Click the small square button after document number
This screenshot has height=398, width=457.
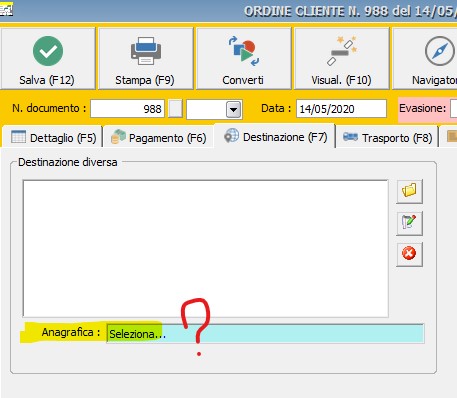(175, 109)
